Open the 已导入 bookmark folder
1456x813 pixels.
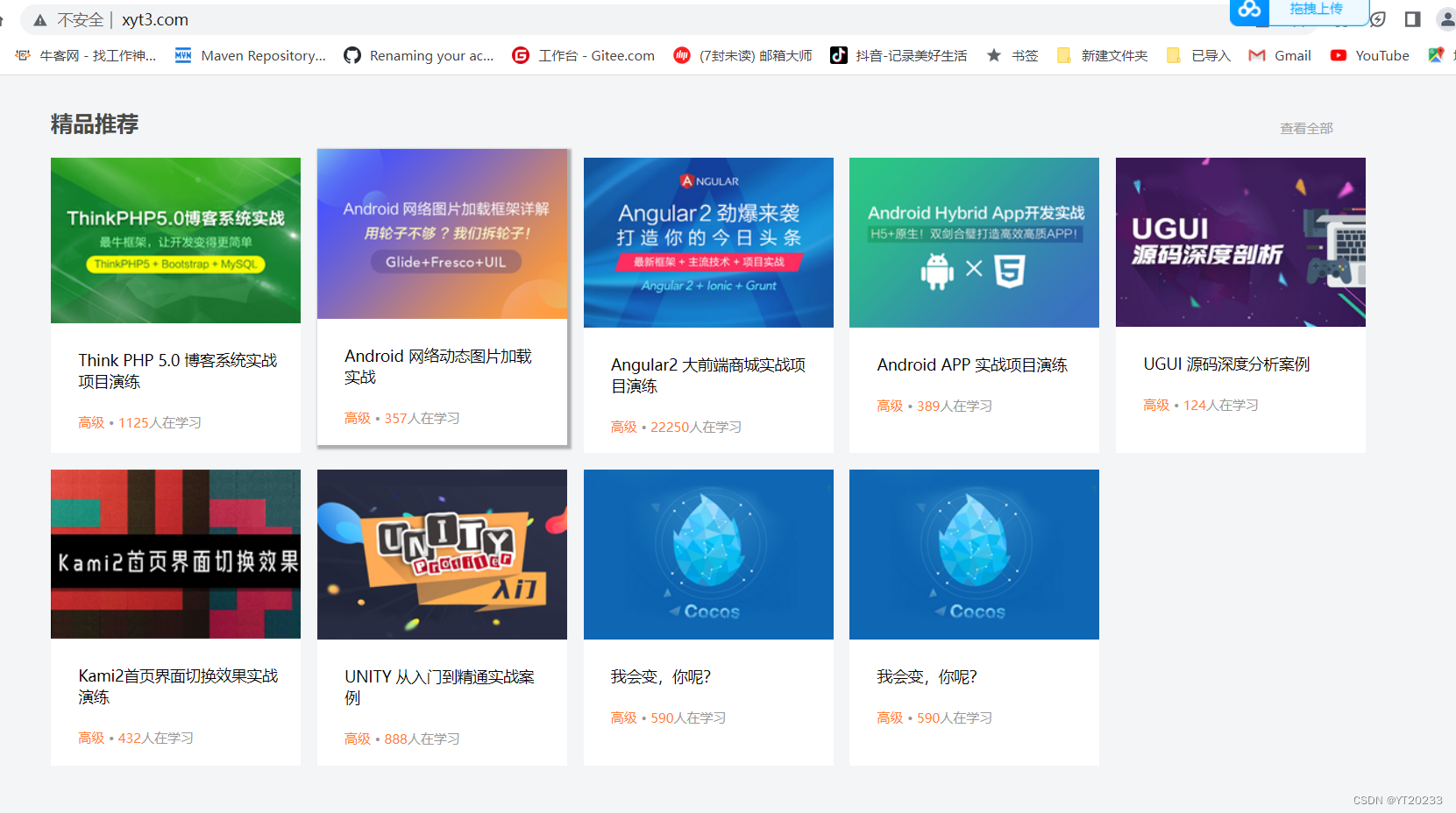tap(1198, 55)
